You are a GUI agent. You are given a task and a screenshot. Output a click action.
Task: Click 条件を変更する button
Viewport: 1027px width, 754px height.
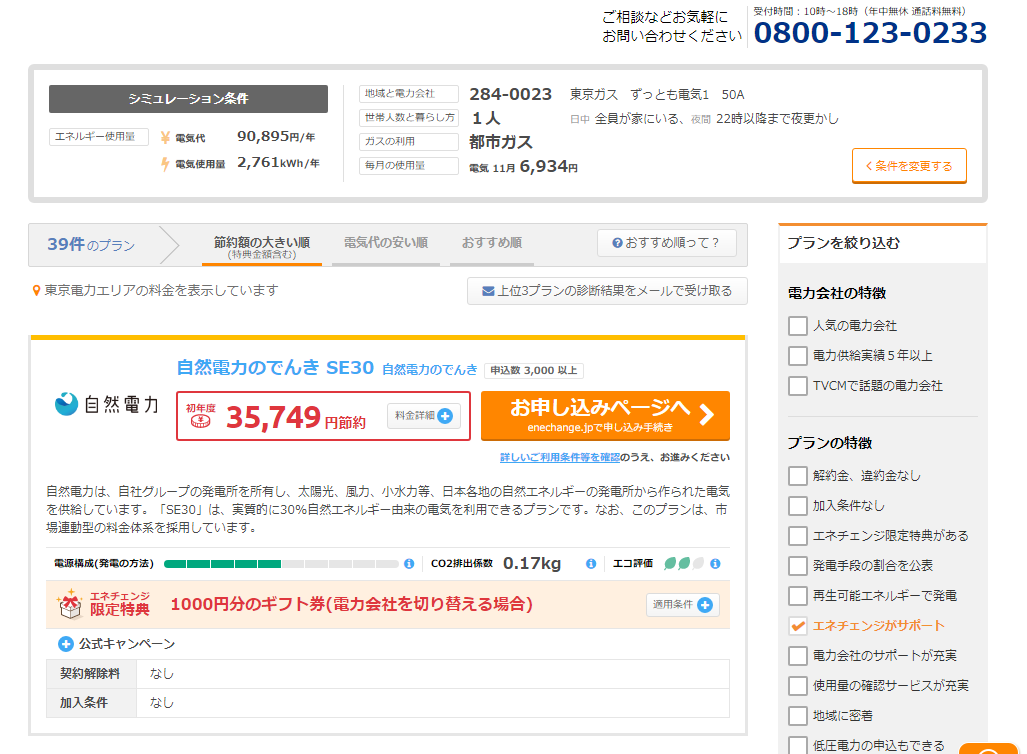pos(909,166)
